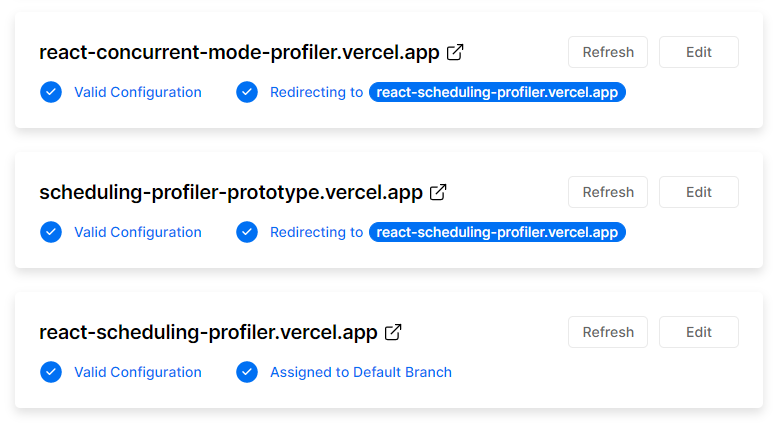Edit the scheduling-profiler-prototype domain

(699, 192)
